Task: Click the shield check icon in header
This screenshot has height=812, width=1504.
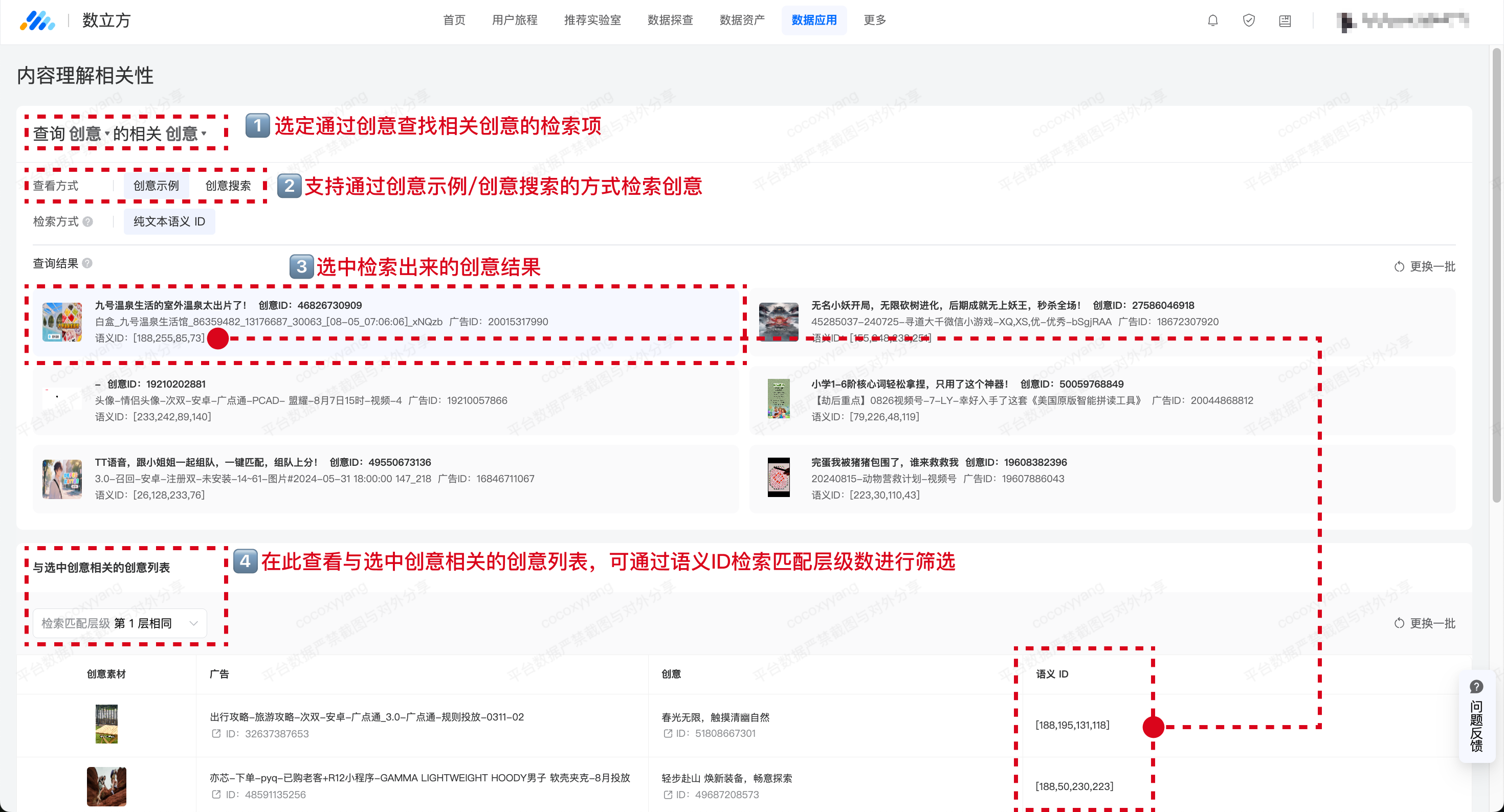Action: pos(1249,20)
